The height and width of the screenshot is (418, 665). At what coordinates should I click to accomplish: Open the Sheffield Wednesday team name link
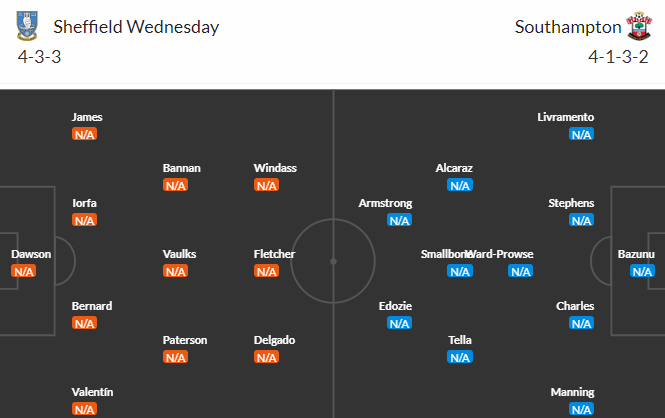136,27
